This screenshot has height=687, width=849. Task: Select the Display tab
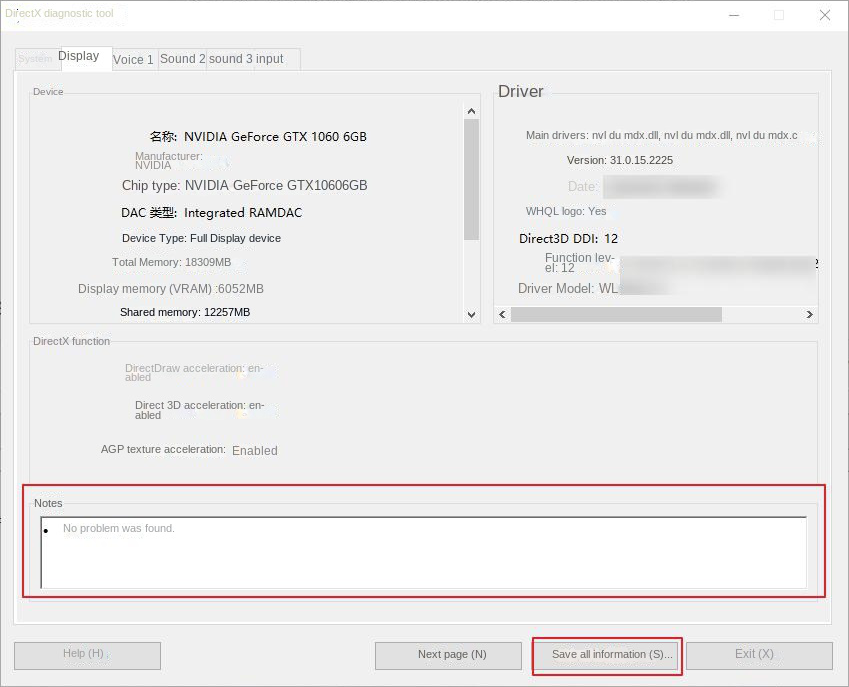click(x=79, y=57)
